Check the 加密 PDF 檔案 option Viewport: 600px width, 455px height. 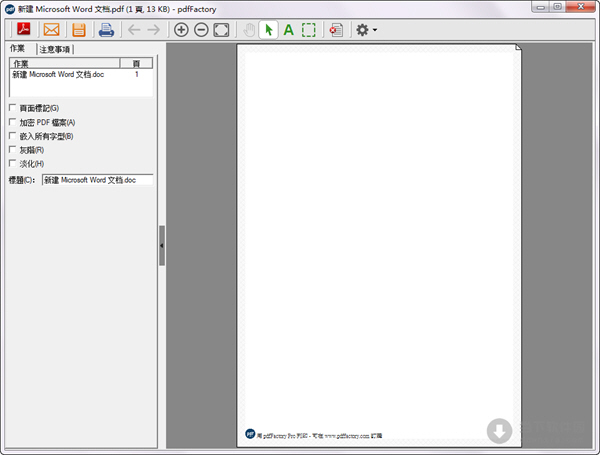point(12,122)
